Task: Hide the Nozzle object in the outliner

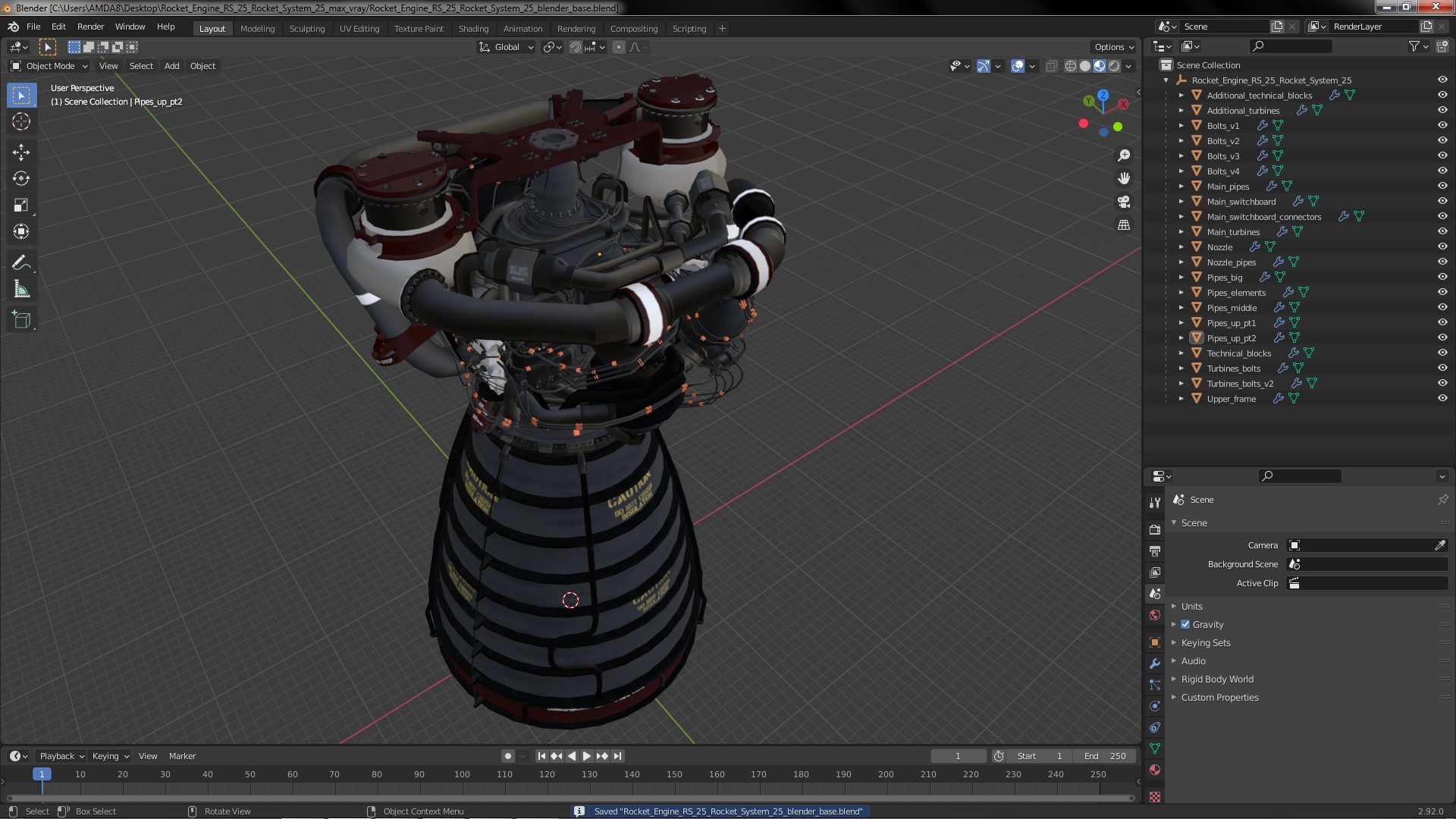Action: coord(1442,246)
